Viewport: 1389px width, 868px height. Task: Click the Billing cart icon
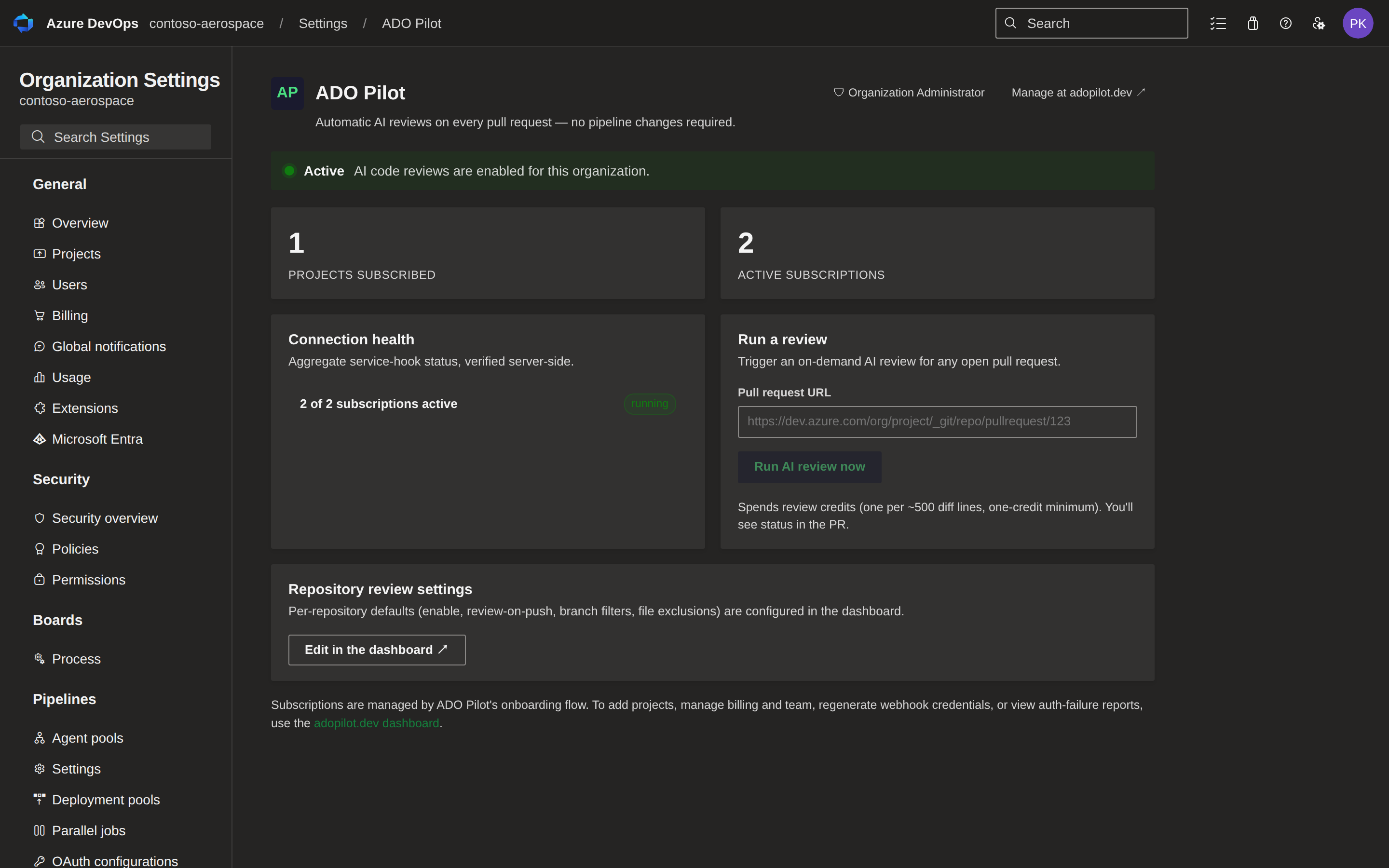point(39,316)
